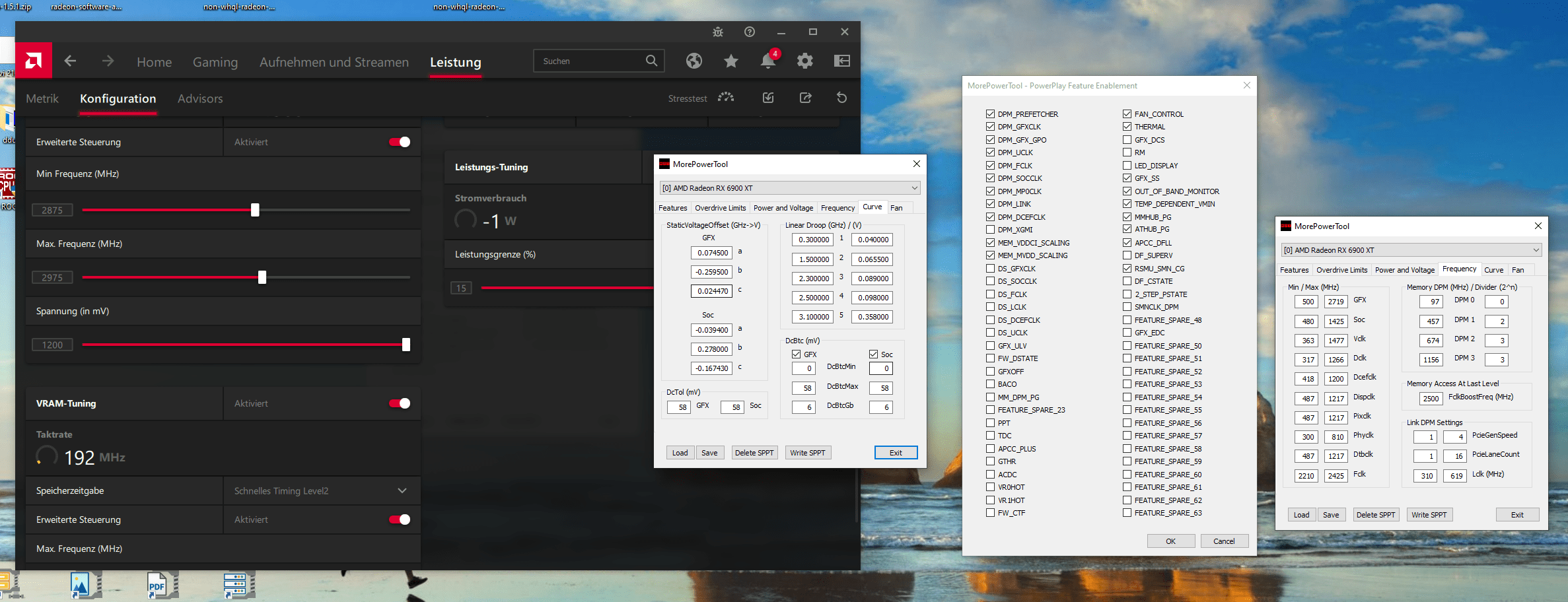Open the PDF file desktop icon

tap(162, 584)
